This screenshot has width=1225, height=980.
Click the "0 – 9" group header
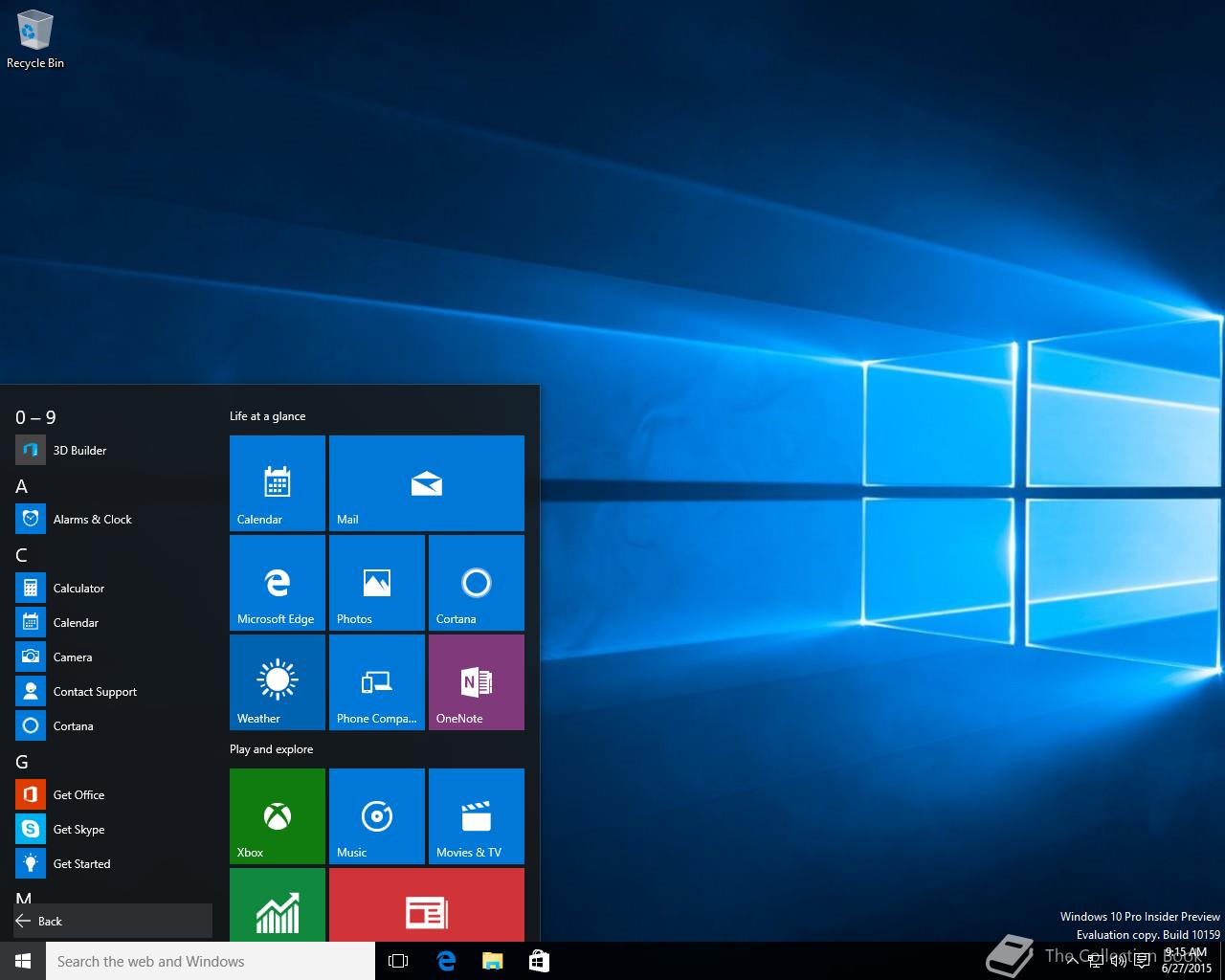click(x=36, y=417)
